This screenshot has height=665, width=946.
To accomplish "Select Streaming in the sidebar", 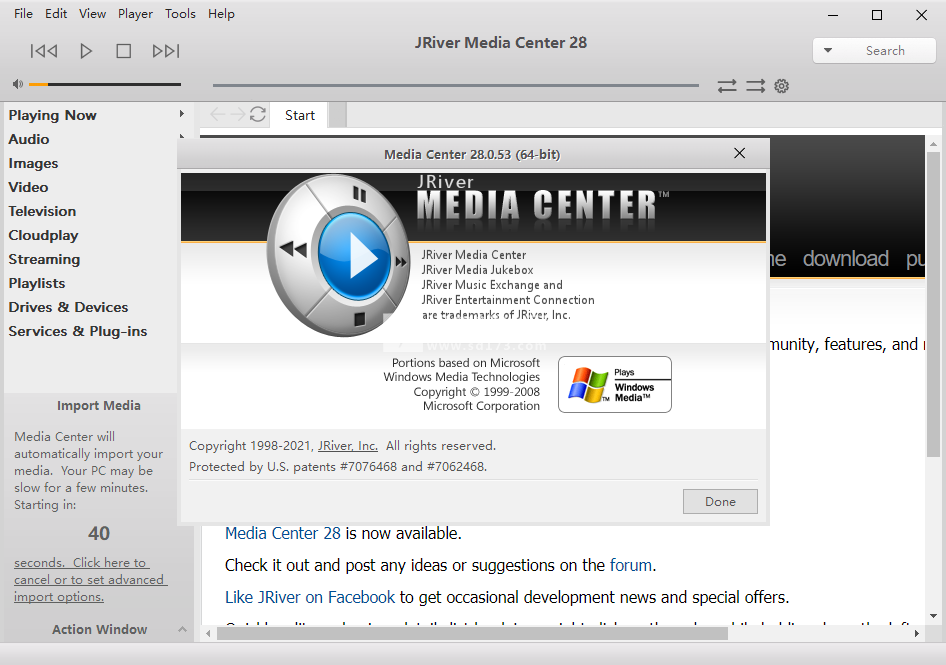I will point(44,259).
